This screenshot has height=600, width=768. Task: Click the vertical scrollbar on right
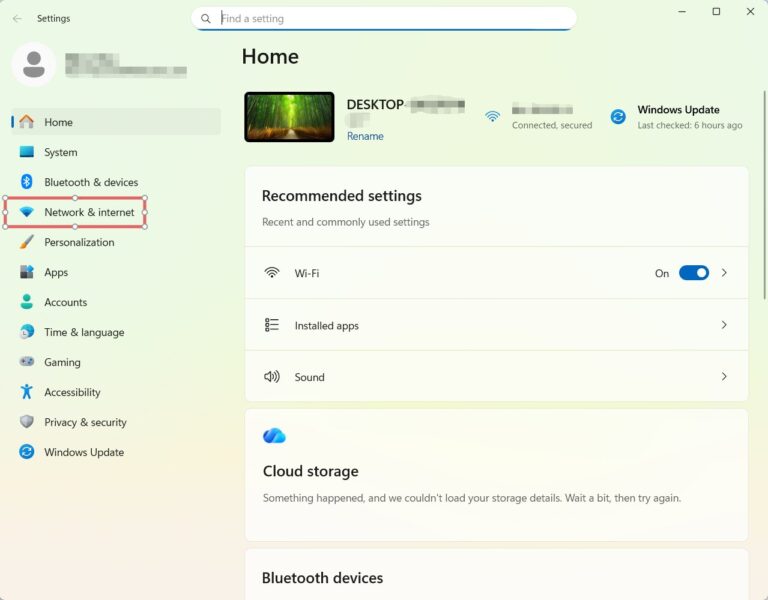coord(764,194)
